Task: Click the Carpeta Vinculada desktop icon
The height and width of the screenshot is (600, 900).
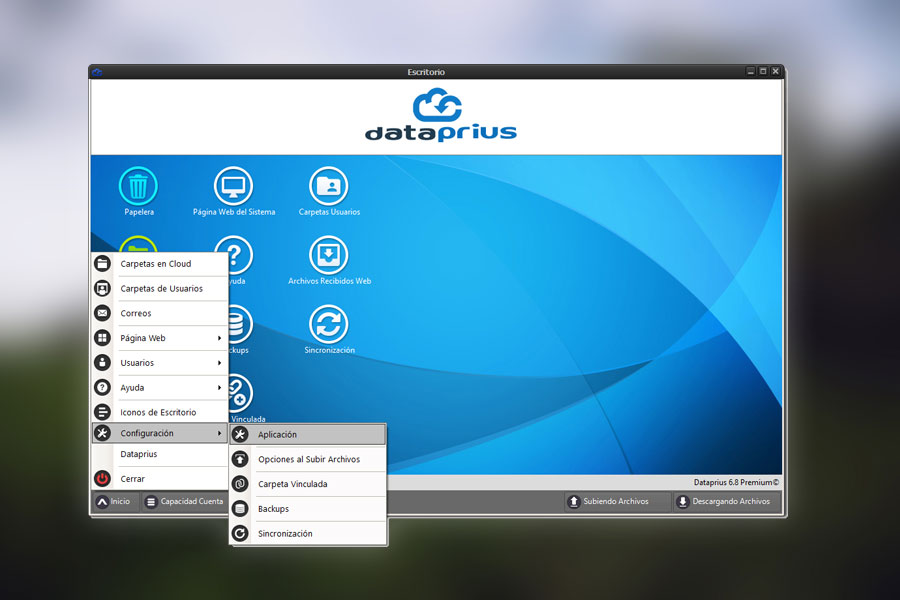Action: pos(240,393)
